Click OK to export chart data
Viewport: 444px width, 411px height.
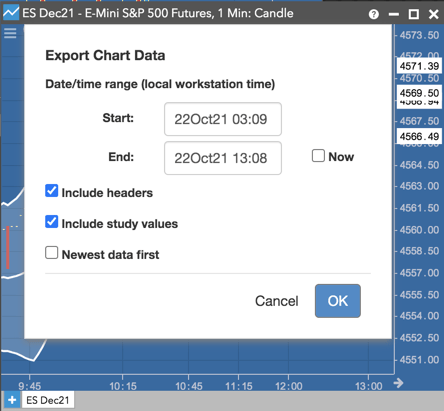(x=338, y=301)
